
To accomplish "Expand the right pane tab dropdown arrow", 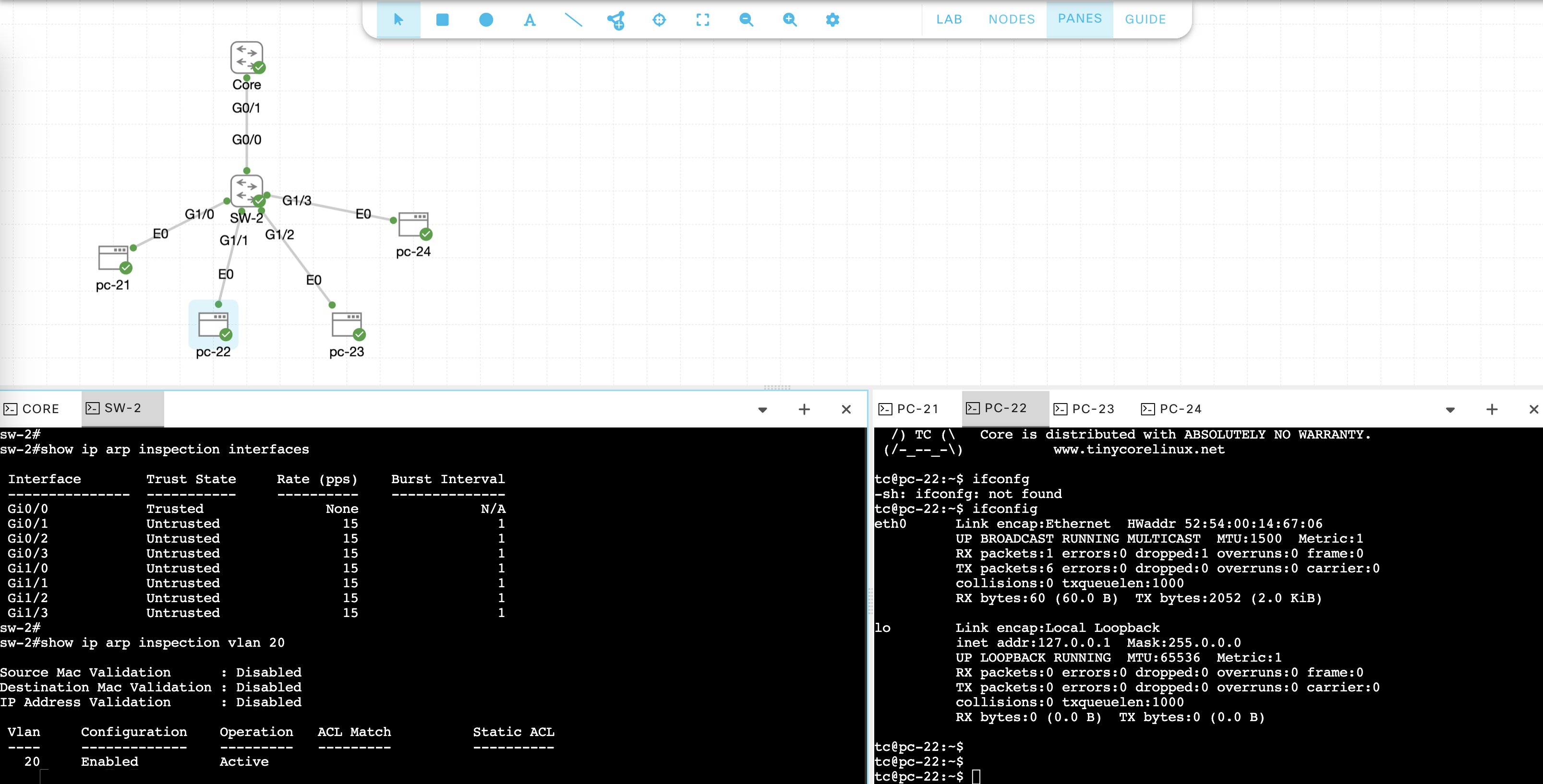I will 1450,410.
